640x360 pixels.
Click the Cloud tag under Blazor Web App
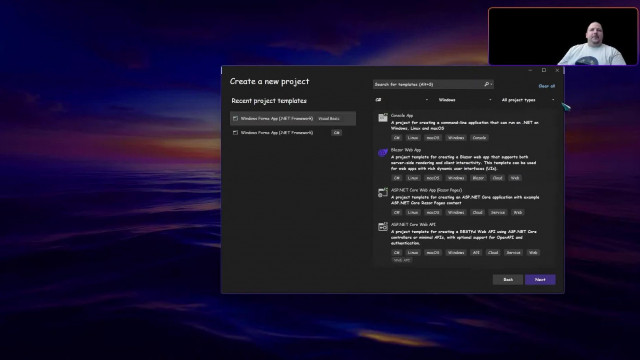pyautogui.click(x=497, y=178)
